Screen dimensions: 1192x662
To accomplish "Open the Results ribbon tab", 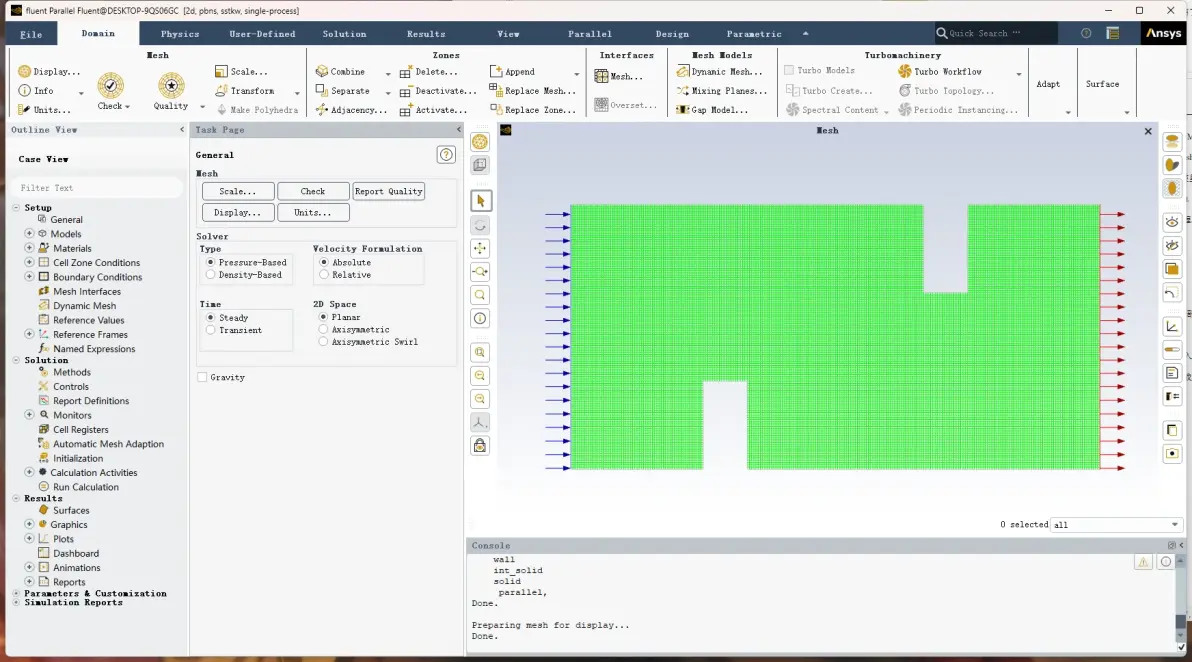I will tap(426, 34).
